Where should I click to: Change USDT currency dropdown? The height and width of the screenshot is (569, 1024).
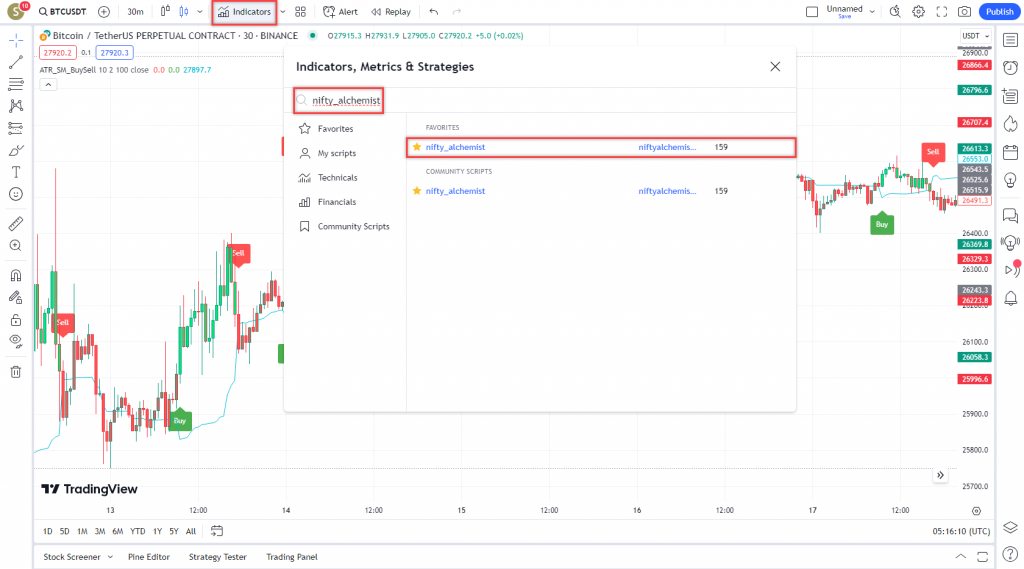pyautogui.click(x=975, y=36)
